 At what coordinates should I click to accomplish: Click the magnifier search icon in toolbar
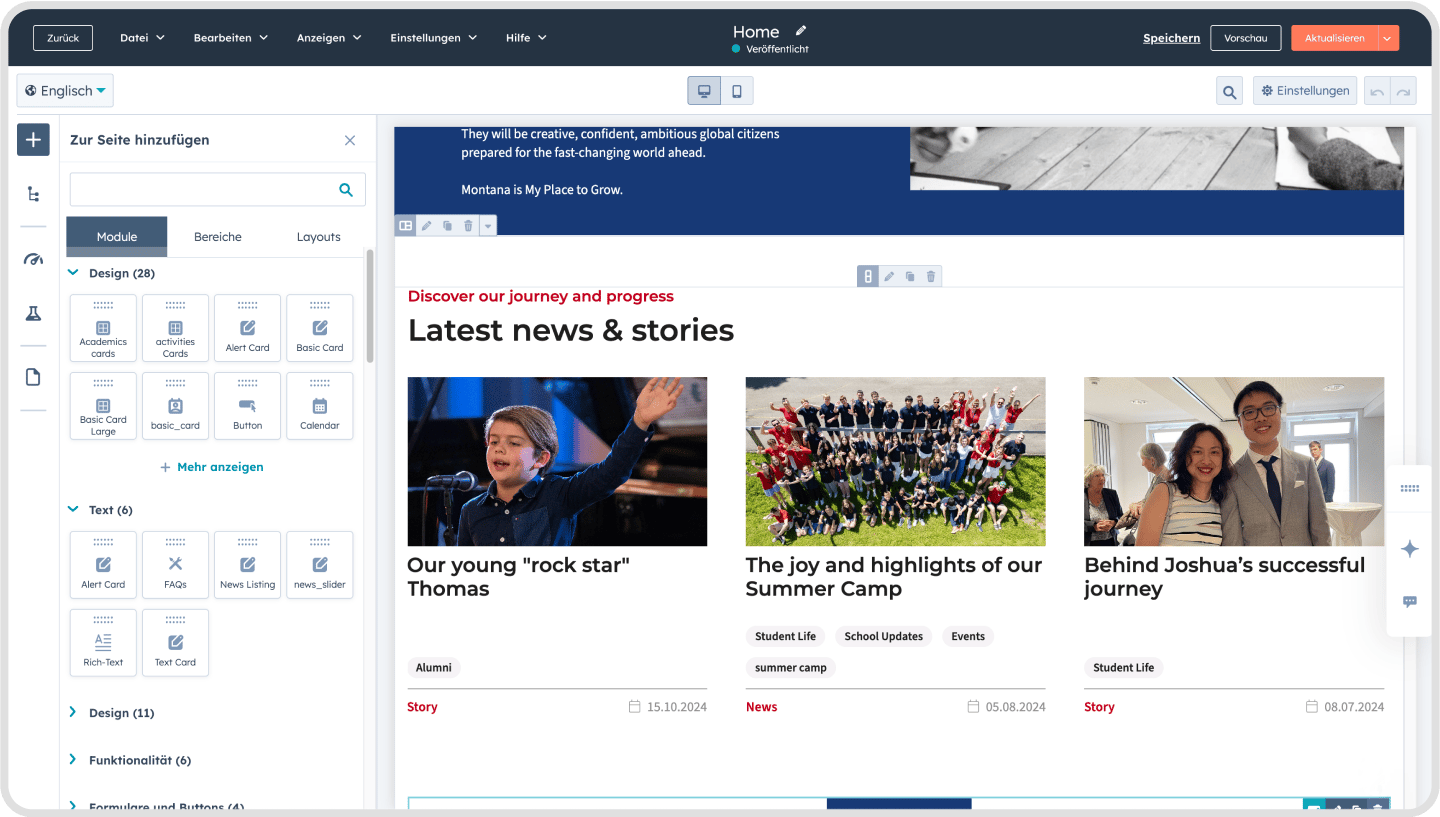pos(1229,92)
